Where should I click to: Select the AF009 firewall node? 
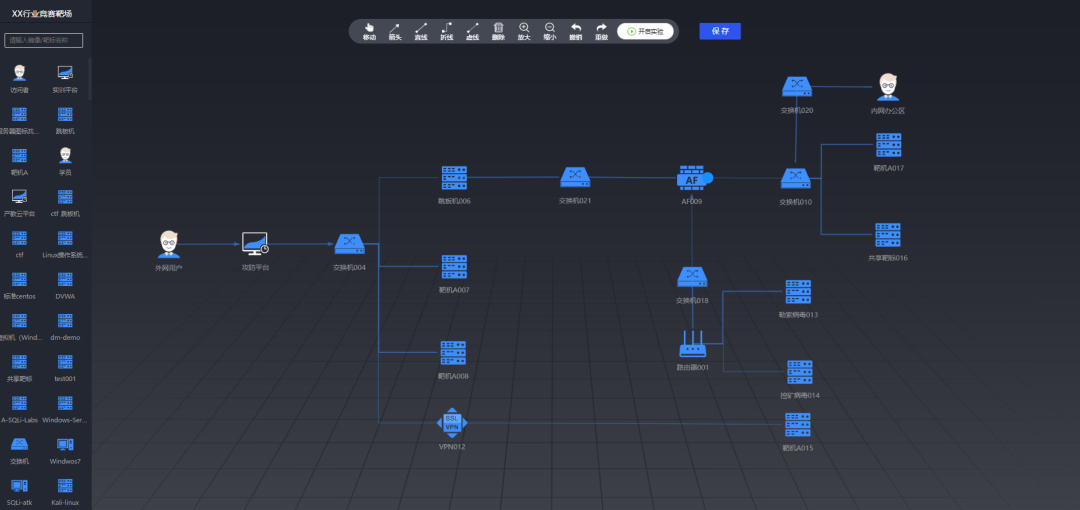pos(693,179)
